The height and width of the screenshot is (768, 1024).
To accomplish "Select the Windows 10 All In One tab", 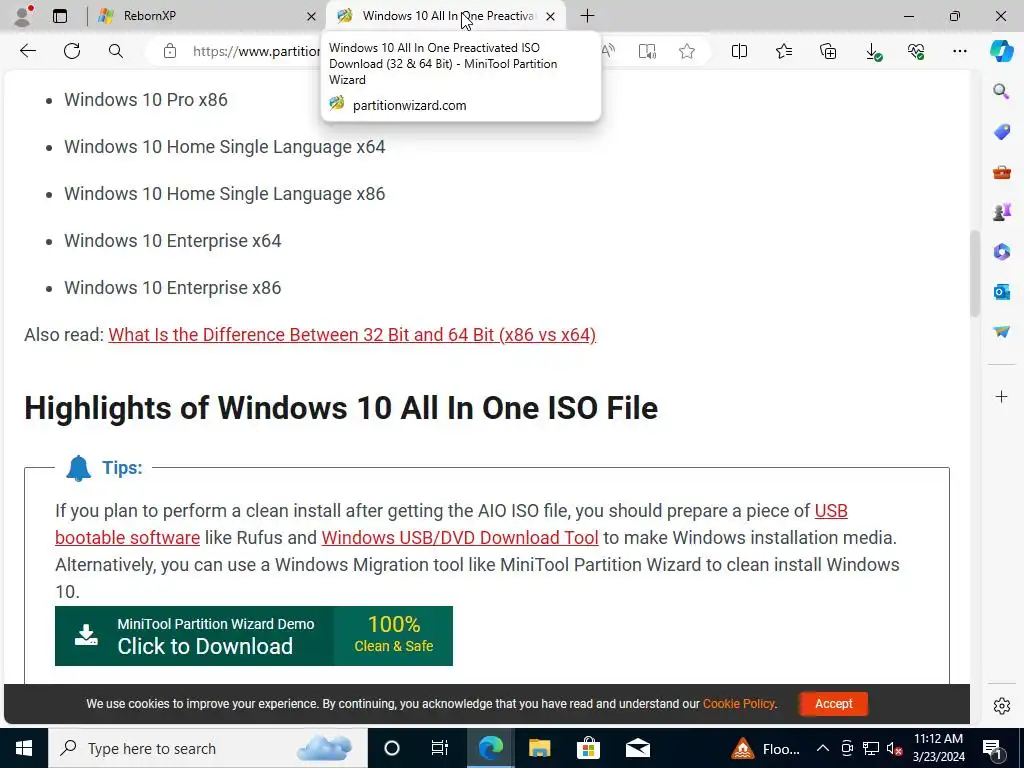I will tap(446, 16).
